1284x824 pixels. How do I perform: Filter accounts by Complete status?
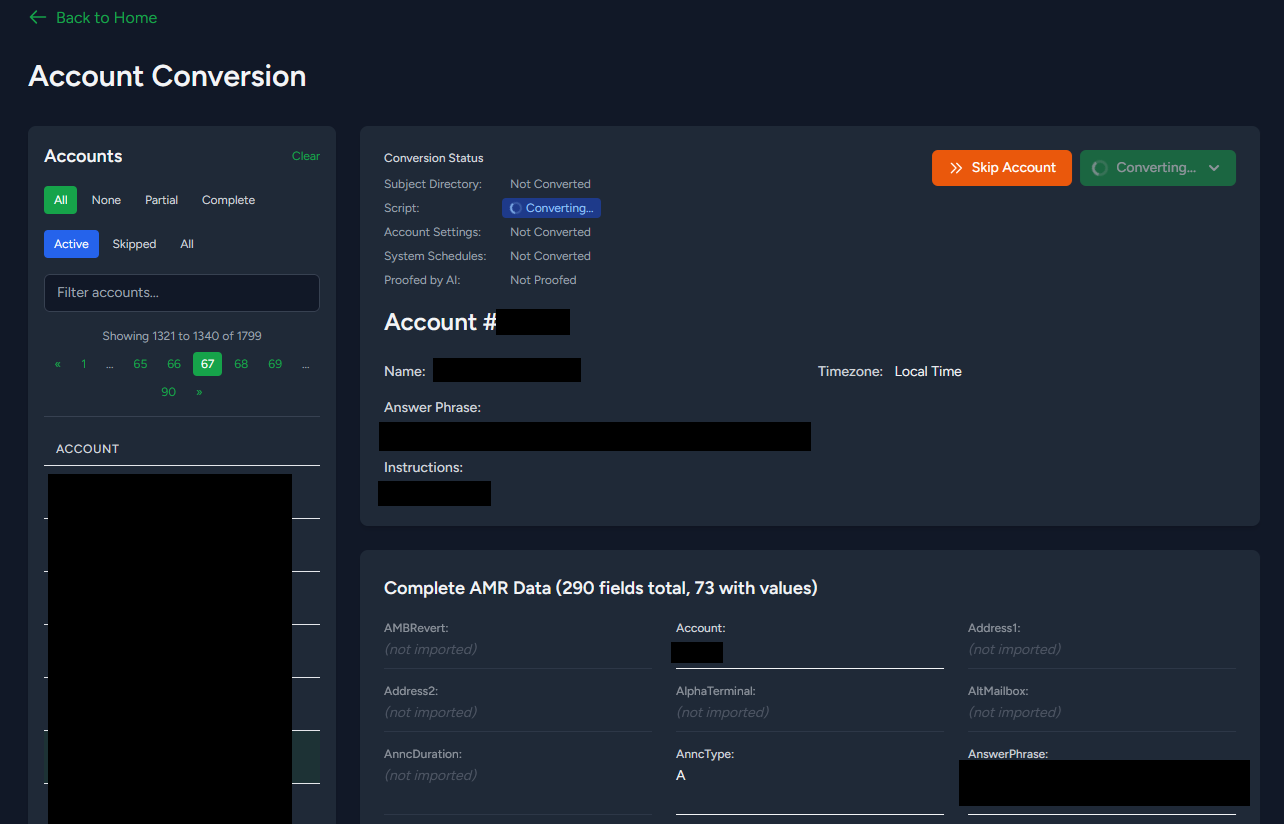click(228, 200)
